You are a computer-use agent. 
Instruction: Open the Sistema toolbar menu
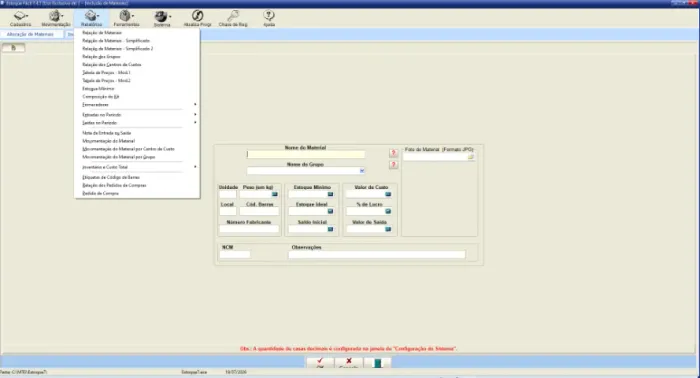162,18
